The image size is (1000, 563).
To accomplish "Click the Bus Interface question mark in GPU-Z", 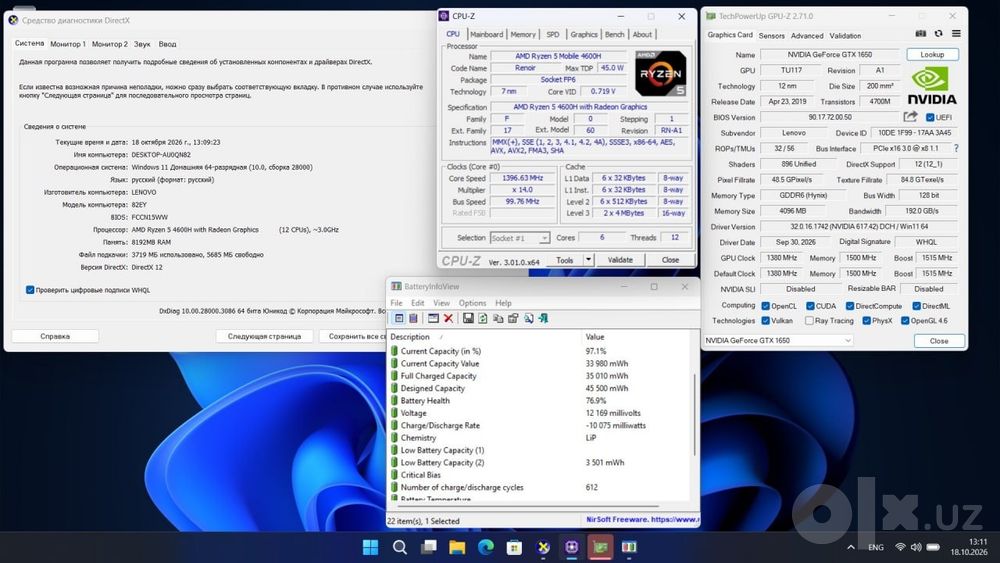I will (x=956, y=148).
